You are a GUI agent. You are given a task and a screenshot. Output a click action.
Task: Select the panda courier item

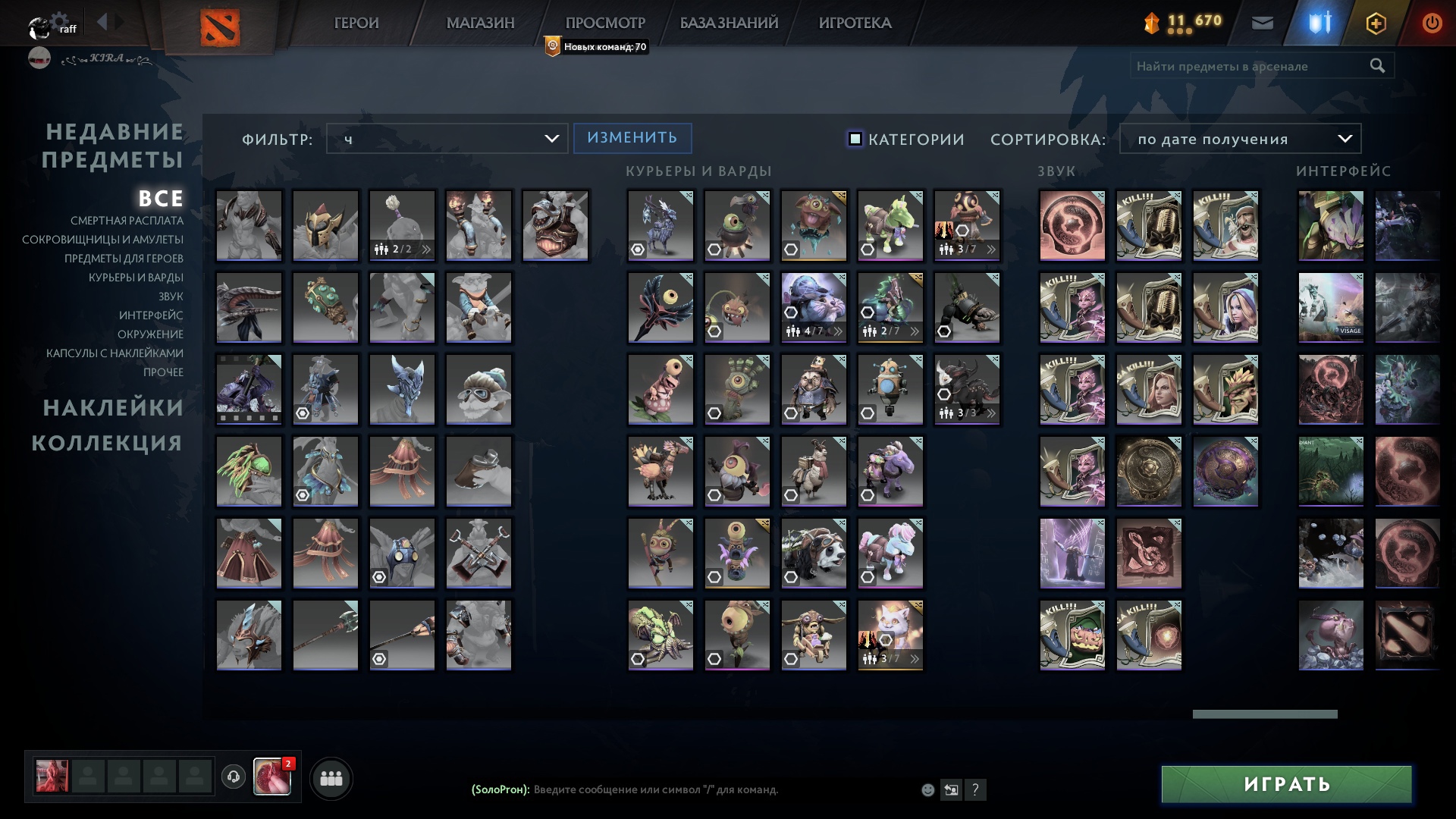[x=814, y=554]
